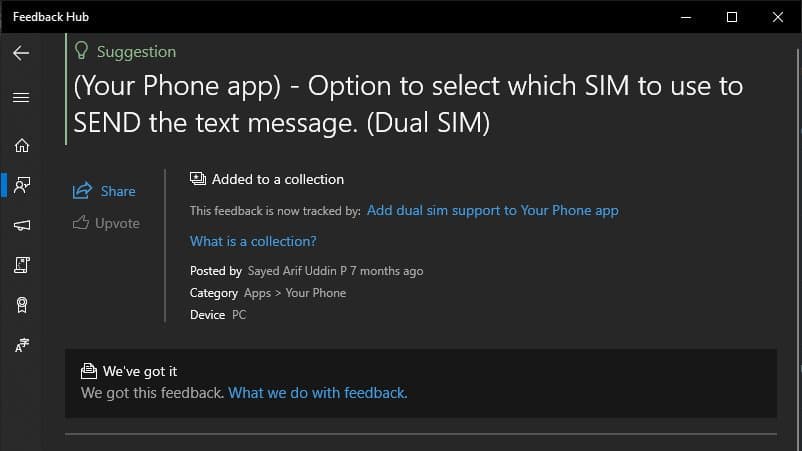Open 'What we do with feedback.' link

point(317,393)
